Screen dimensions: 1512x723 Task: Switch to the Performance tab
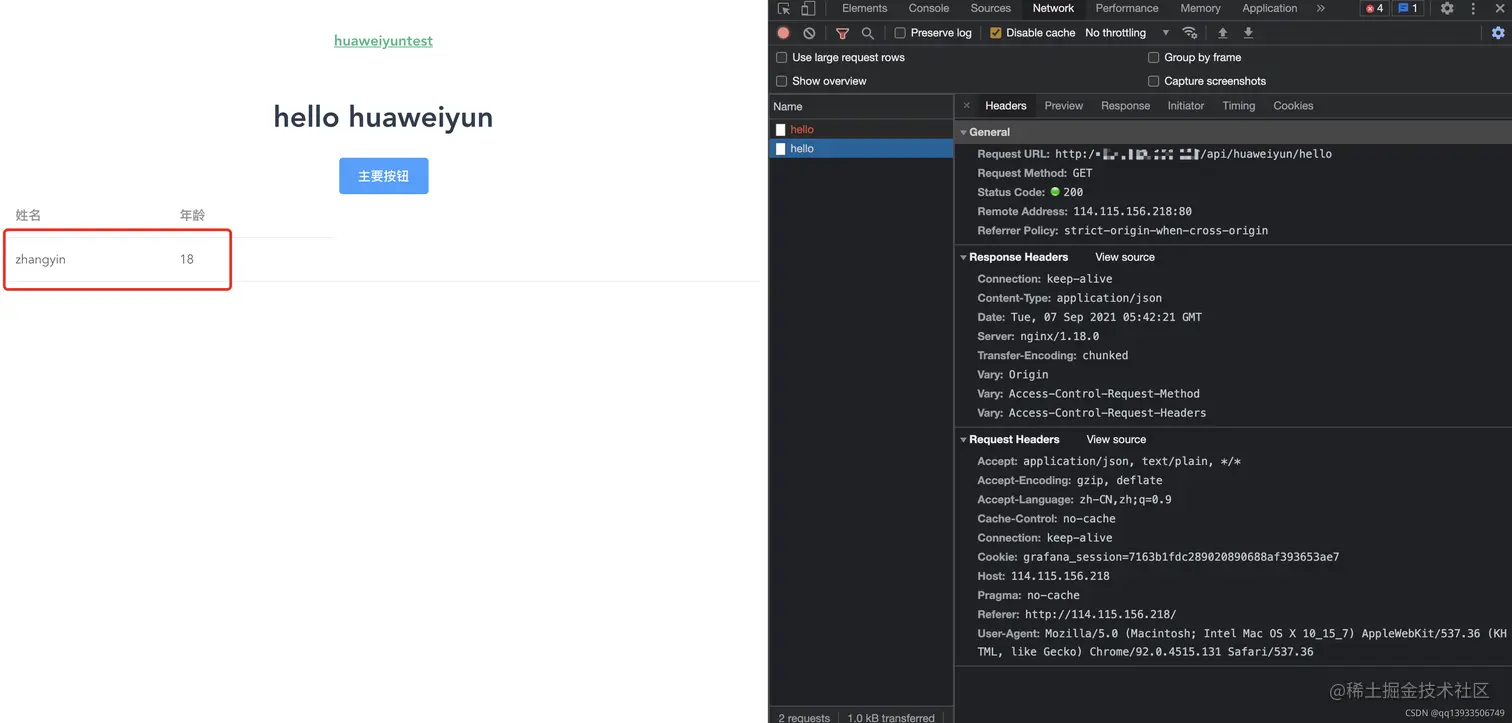(x=1127, y=8)
